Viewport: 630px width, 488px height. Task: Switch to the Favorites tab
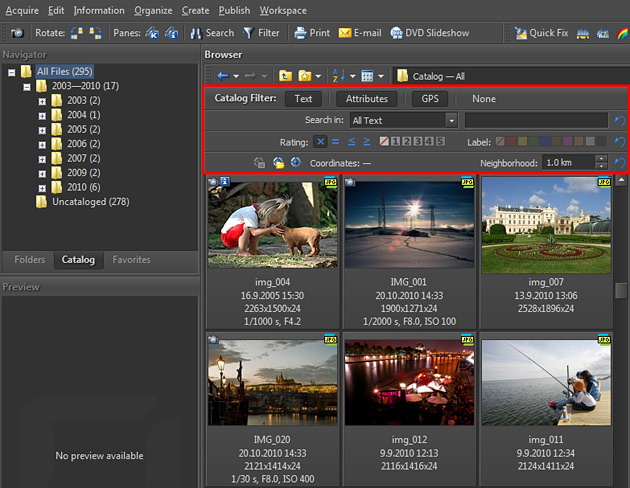tap(131, 259)
